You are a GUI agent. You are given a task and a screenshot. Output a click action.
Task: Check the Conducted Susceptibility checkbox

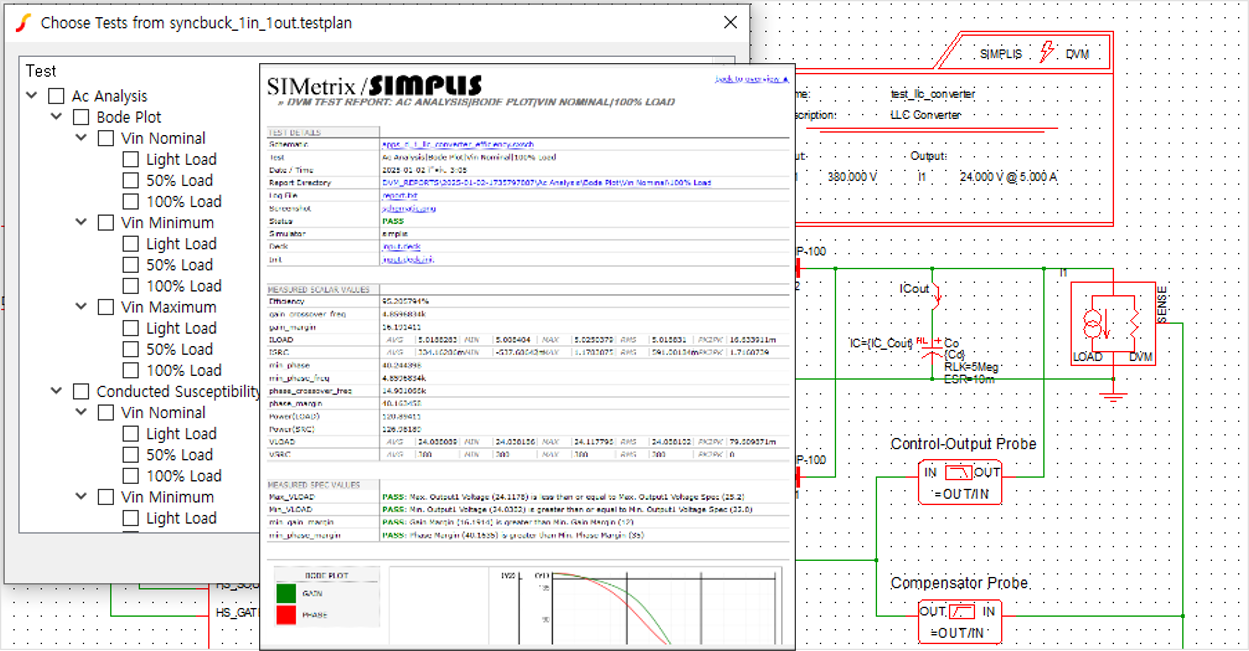pos(81,391)
